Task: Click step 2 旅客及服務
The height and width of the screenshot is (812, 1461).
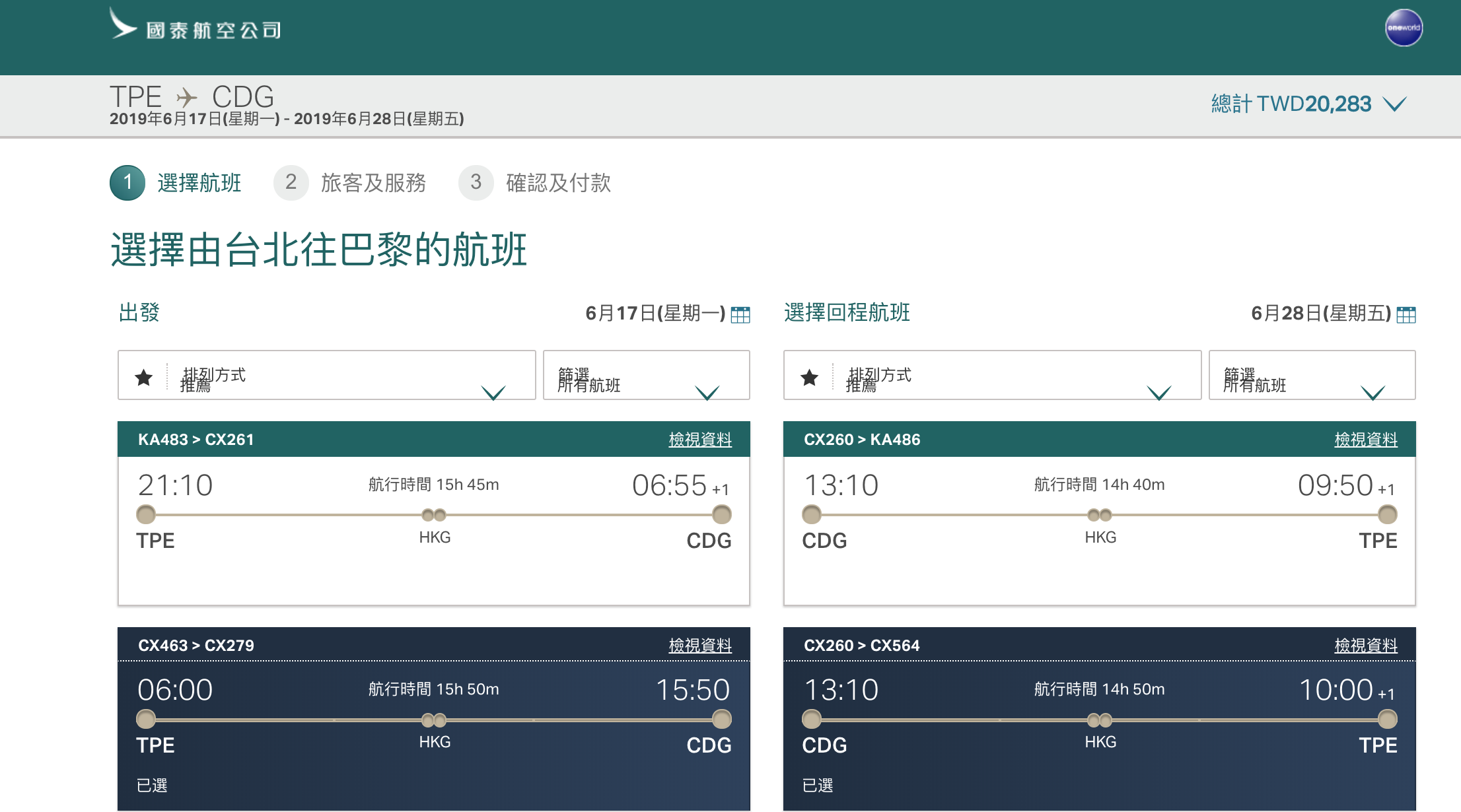Action: tap(350, 183)
